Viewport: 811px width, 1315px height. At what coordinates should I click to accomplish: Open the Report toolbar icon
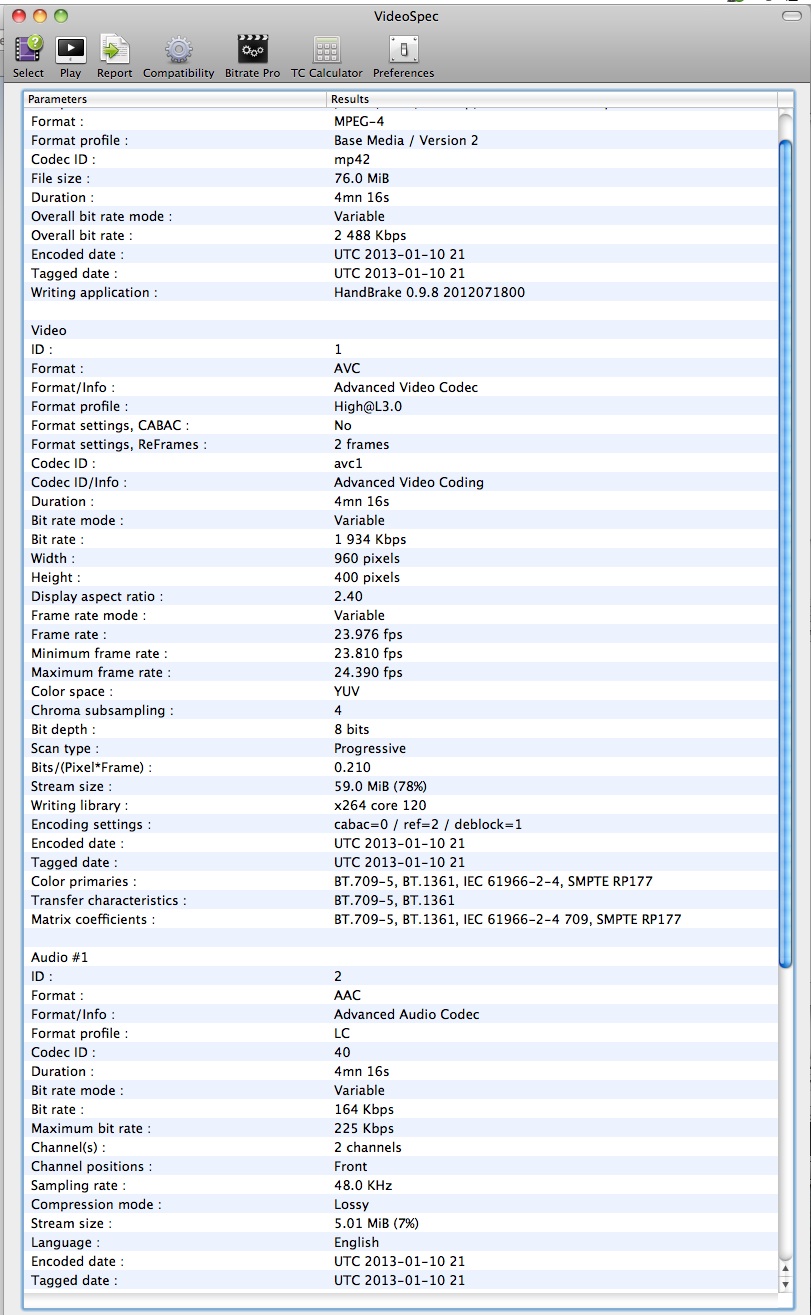115,50
